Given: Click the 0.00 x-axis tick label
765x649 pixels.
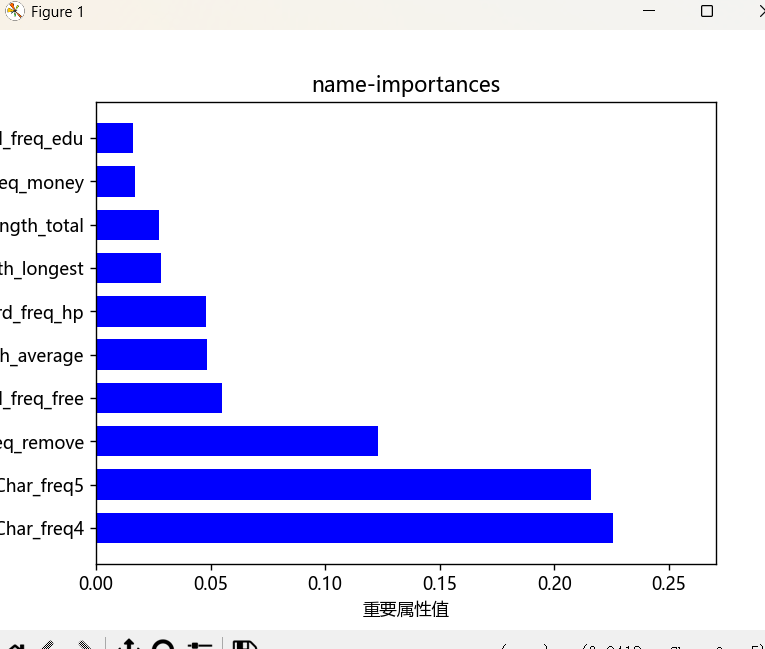Looking at the screenshot, I should click(x=96, y=583).
